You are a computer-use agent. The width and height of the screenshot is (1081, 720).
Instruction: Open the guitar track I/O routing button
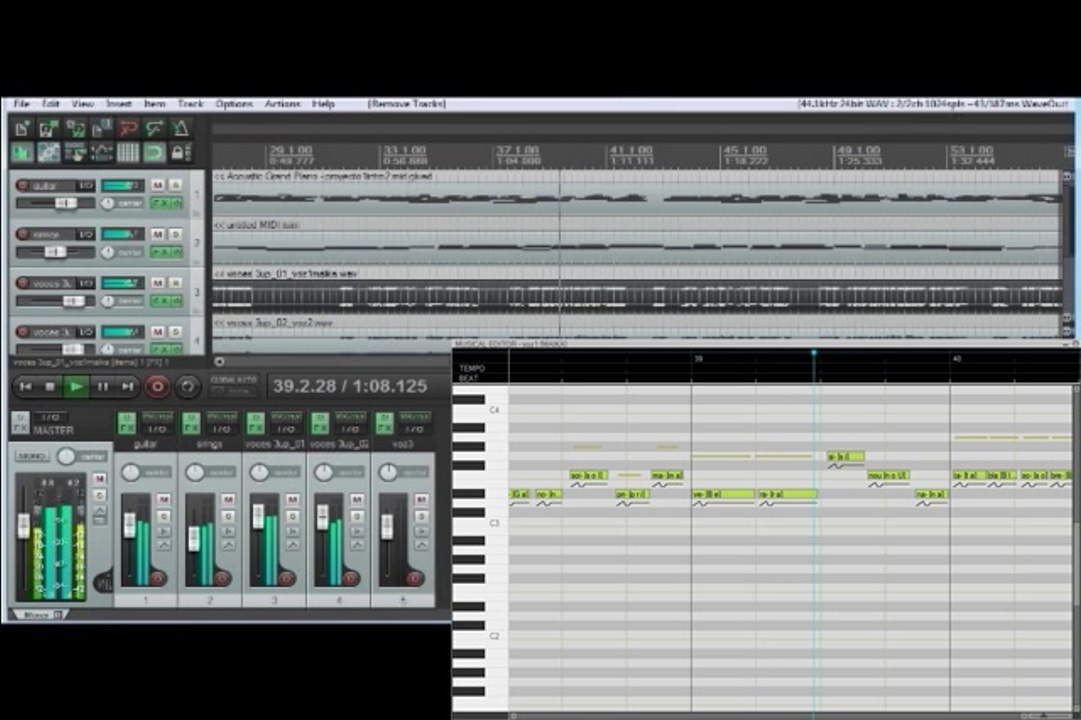click(x=85, y=186)
